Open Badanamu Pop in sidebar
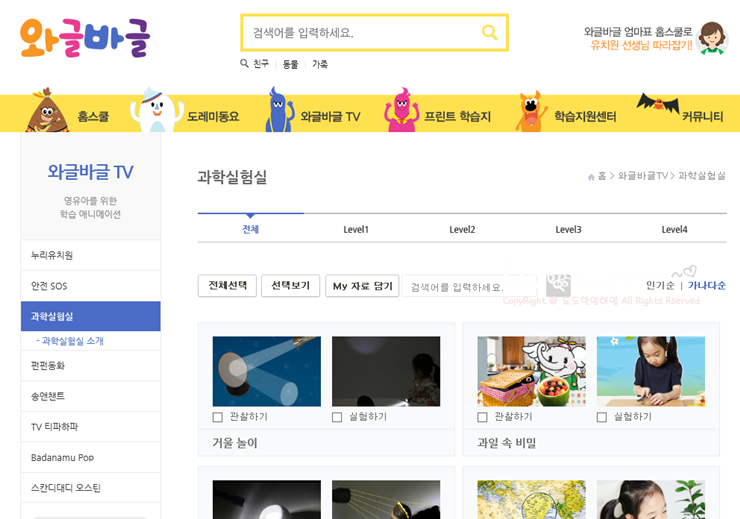 tap(91, 457)
